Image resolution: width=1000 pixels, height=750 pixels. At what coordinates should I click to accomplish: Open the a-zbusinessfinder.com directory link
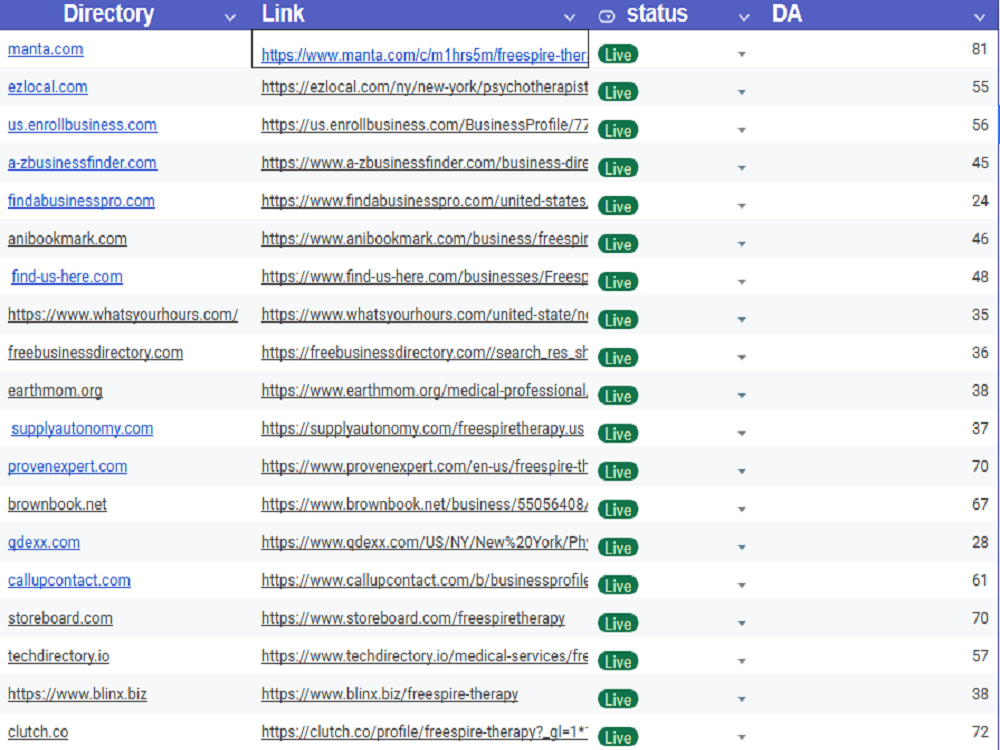82,163
